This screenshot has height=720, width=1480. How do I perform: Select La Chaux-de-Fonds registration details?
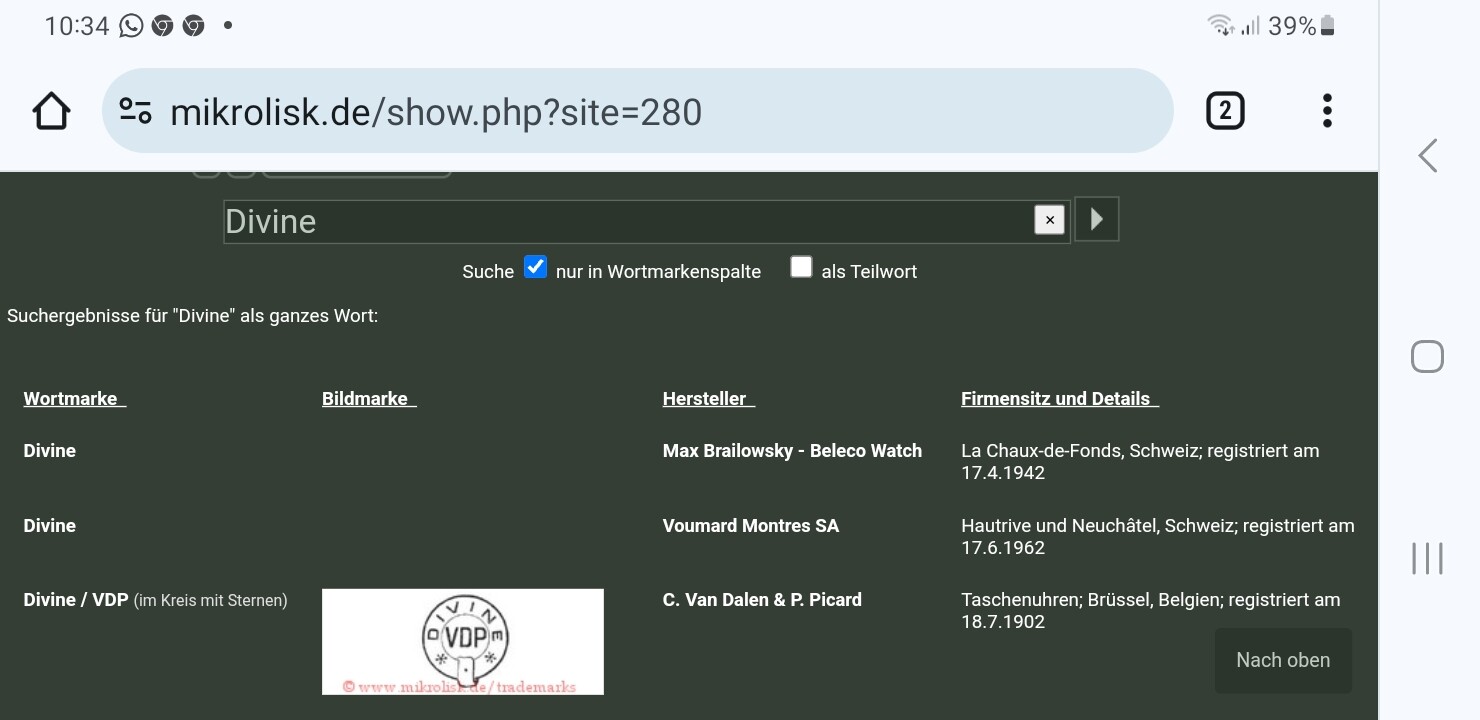[1140, 462]
